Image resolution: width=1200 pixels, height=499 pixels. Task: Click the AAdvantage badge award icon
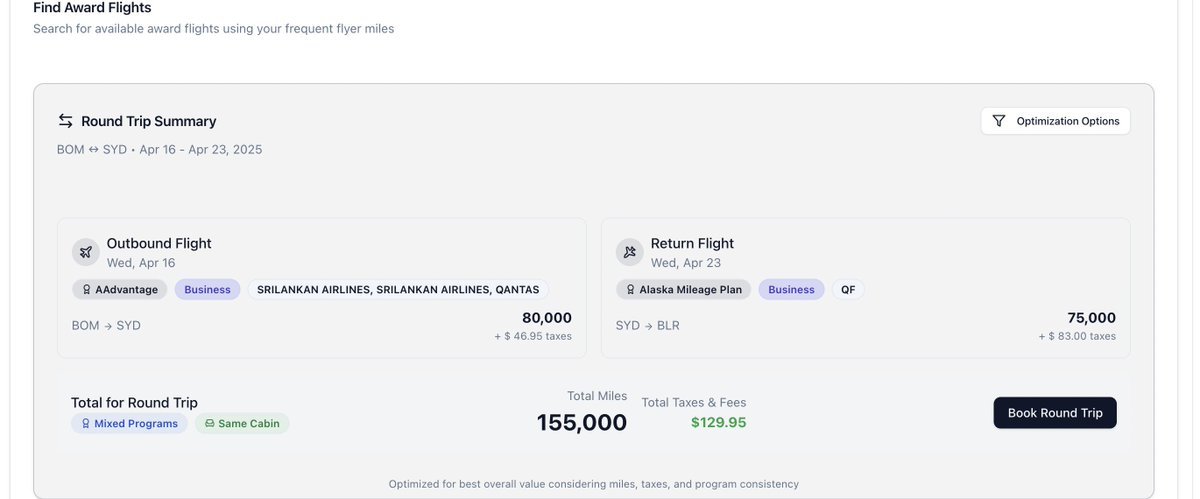tap(86, 290)
